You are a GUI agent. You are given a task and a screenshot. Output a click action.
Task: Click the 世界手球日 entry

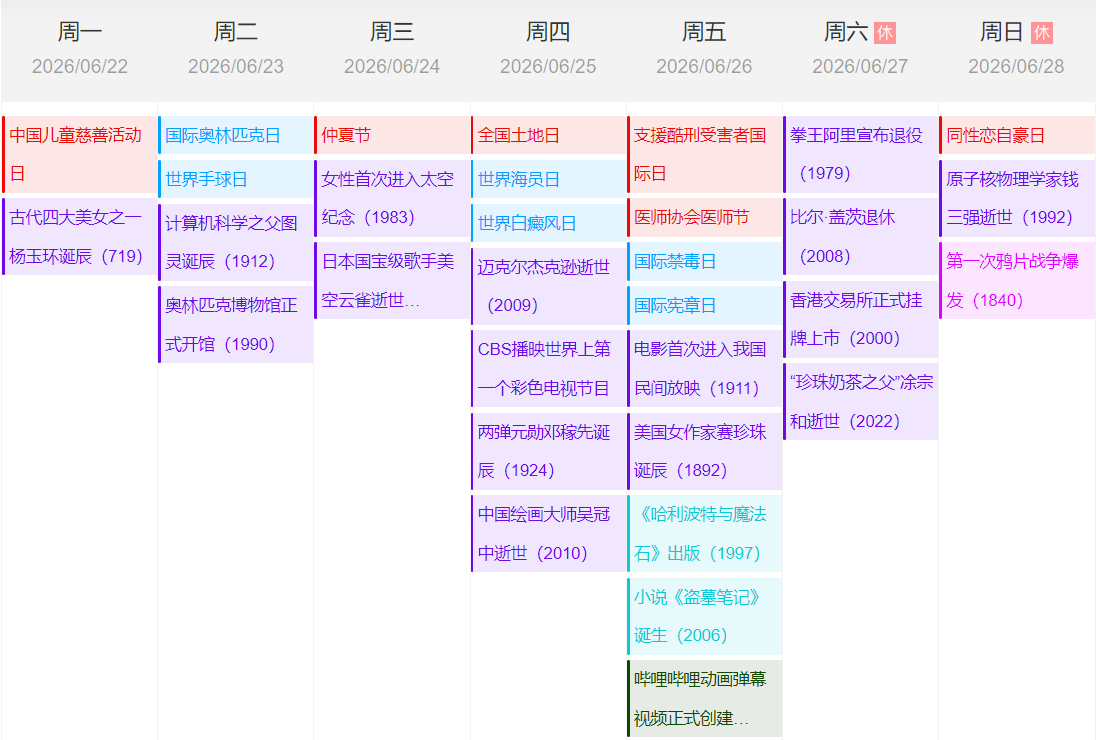236,180
